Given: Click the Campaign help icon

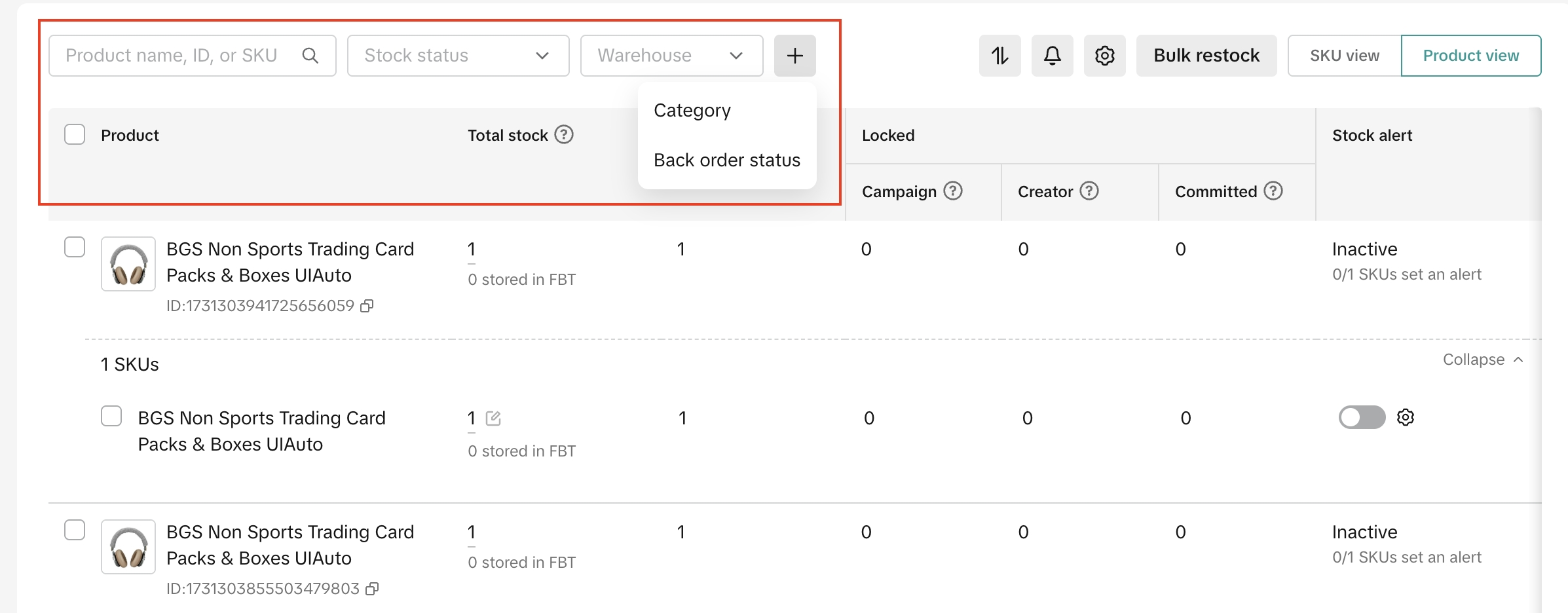Looking at the screenshot, I should [x=953, y=191].
